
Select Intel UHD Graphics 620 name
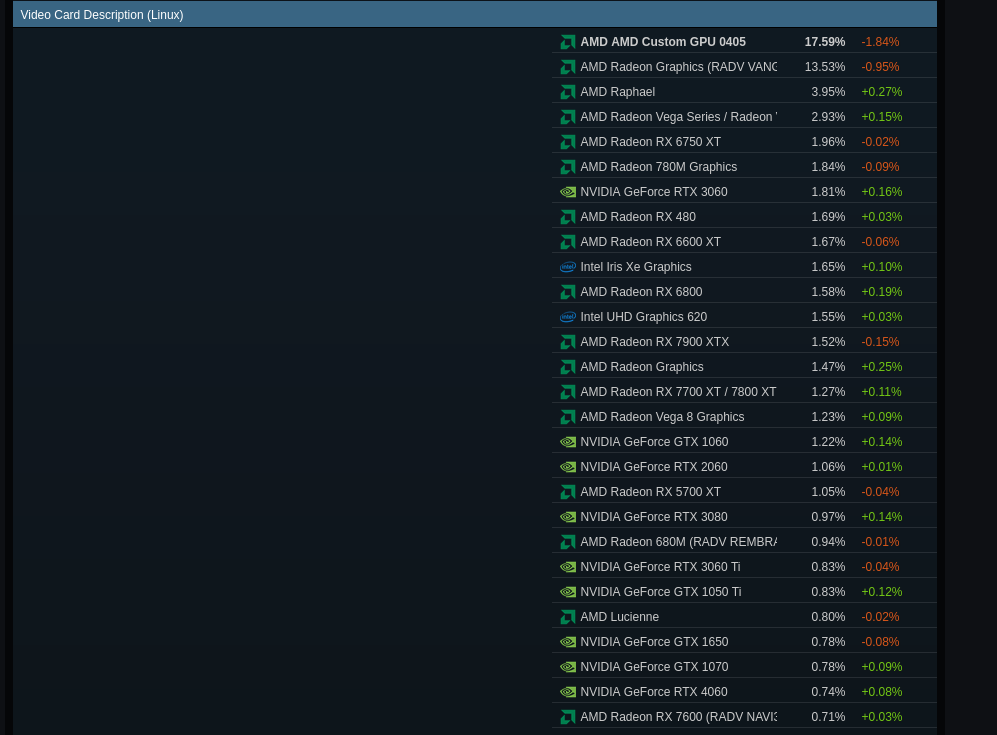click(643, 317)
